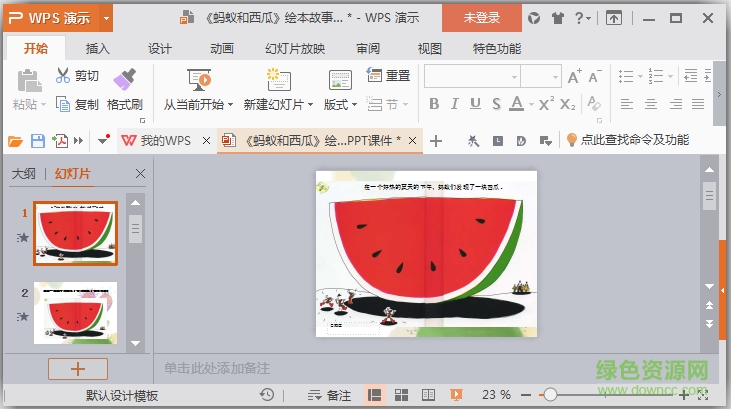This screenshot has height=409, width=731.
Task: Open 从当前开始 dropdown arrow
Action: tap(230, 104)
